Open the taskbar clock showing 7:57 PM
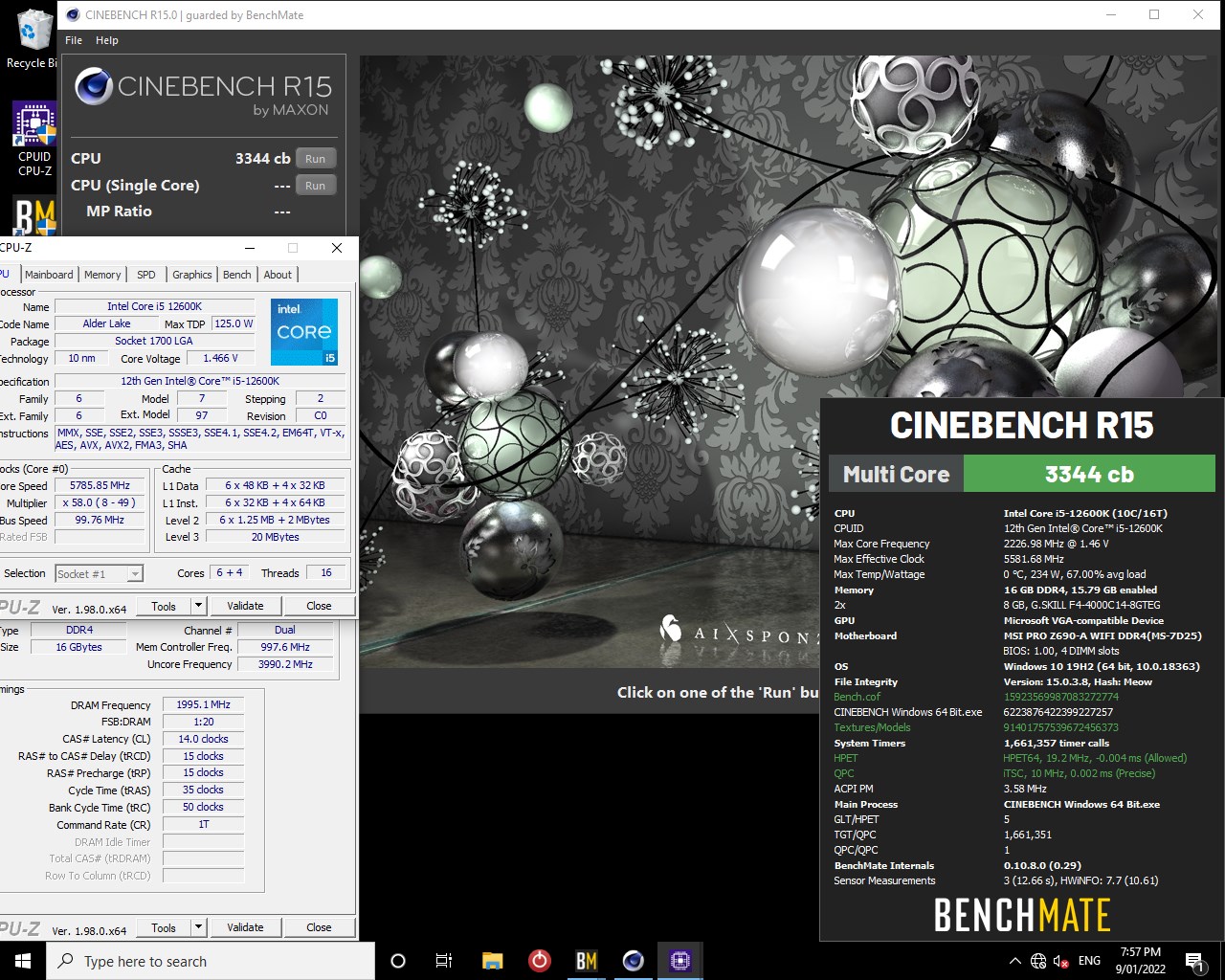This screenshot has width=1225, height=980. pos(1141,961)
